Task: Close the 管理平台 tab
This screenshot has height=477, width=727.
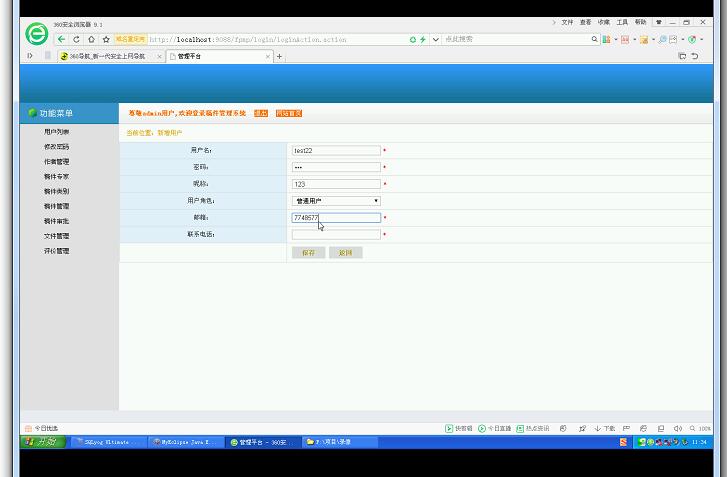Action: [268, 57]
